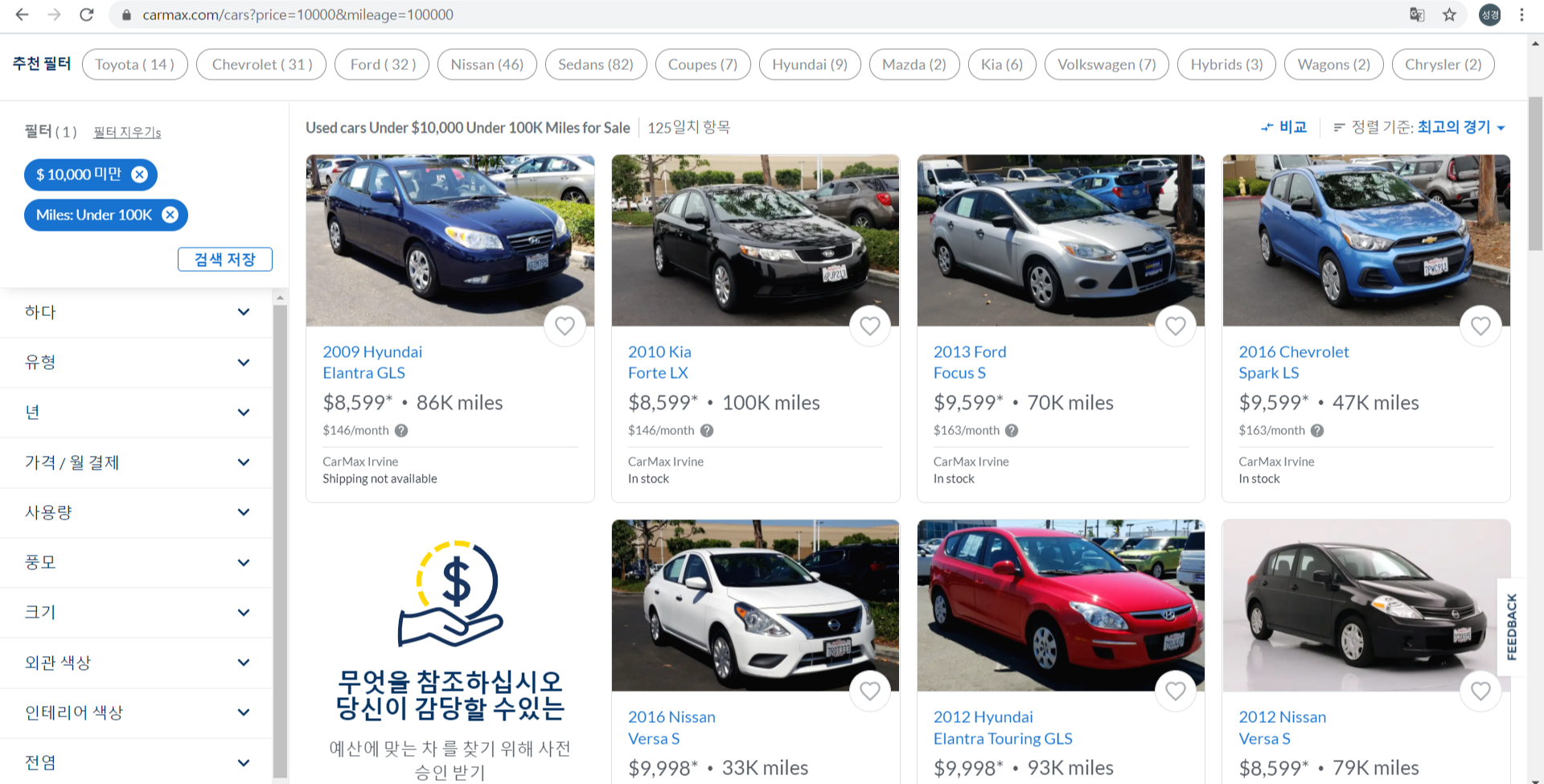This screenshot has height=784, width=1544.
Task: Show payment info for Ford Focus $163/month
Action: tap(1012, 430)
